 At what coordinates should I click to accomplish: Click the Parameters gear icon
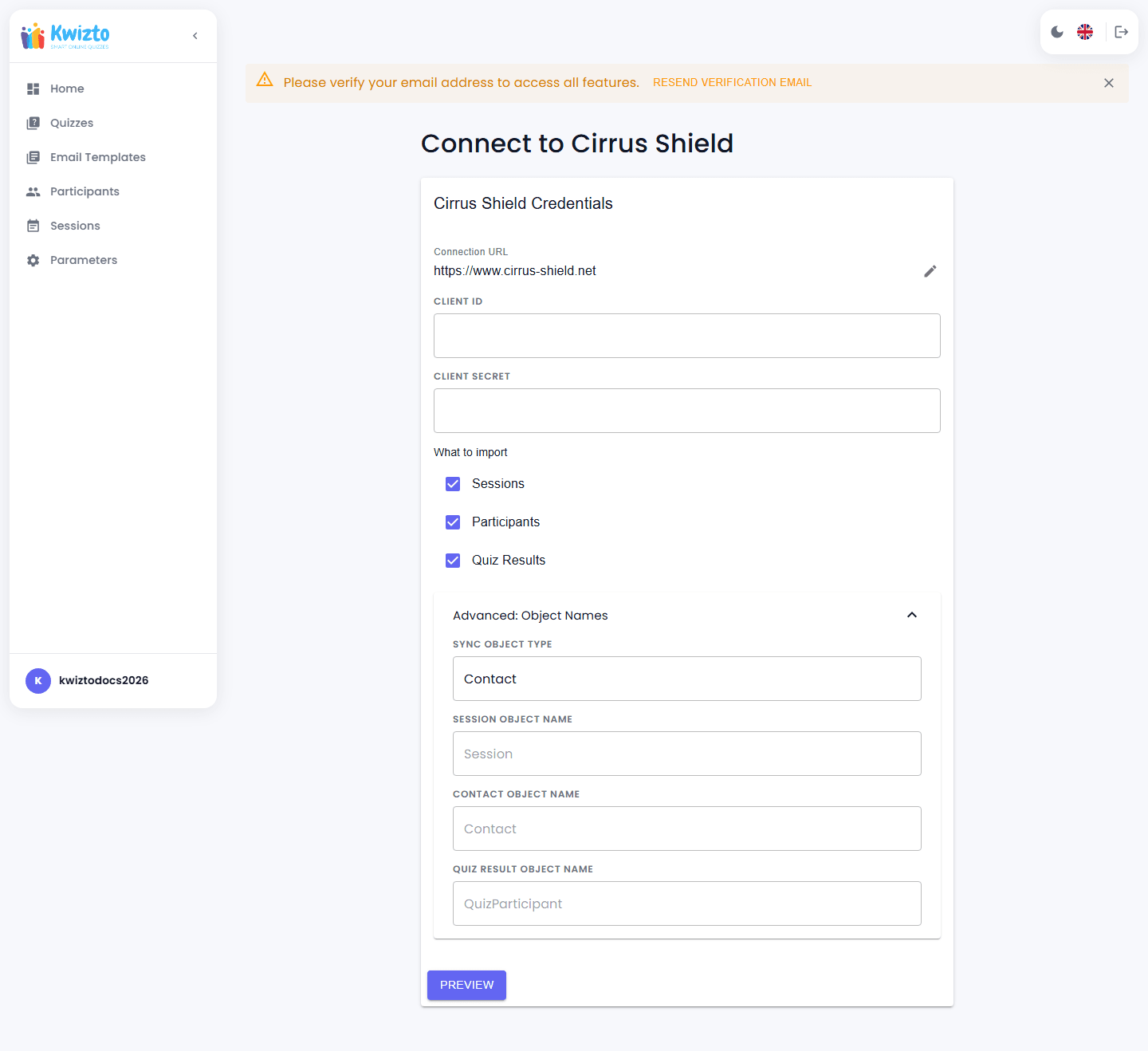33,260
